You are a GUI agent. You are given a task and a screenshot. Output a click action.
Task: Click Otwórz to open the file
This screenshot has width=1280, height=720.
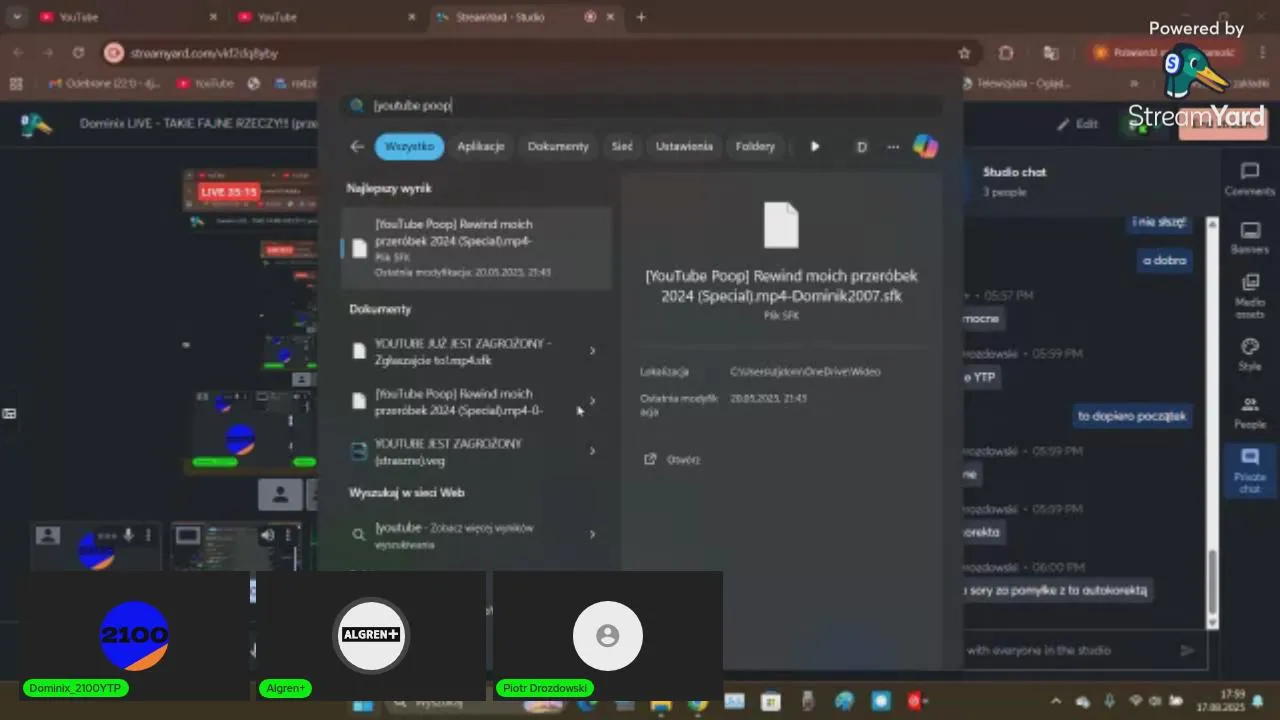pyautogui.click(x=672, y=459)
